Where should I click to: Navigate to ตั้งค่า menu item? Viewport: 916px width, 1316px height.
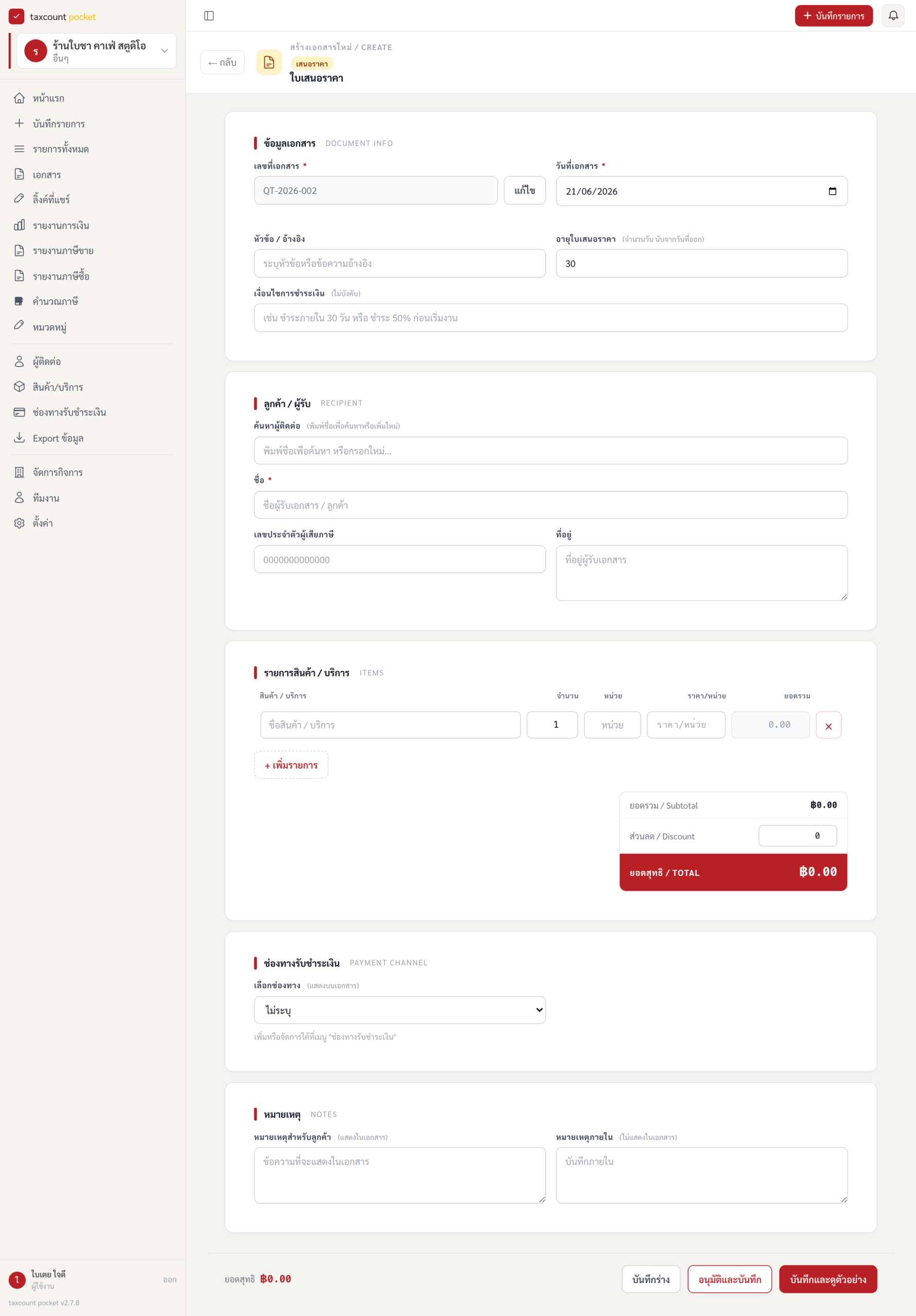point(93,523)
